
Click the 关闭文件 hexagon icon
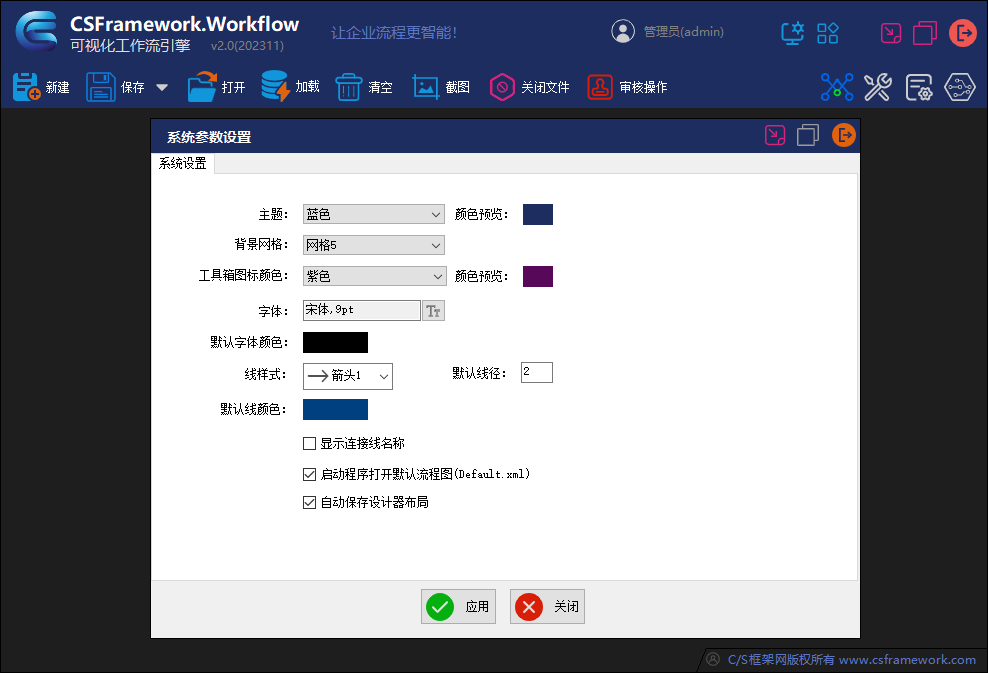502,86
